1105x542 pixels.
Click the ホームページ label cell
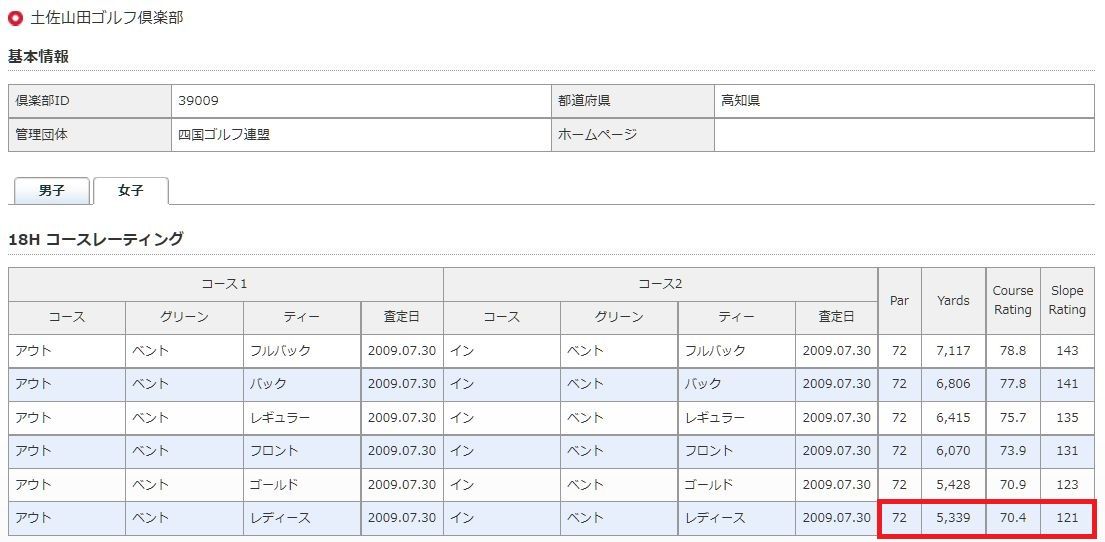(x=633, y=135)
